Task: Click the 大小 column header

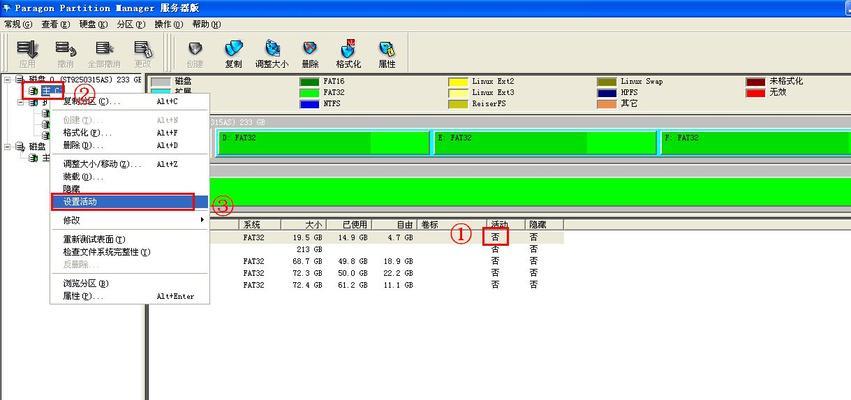Action: tap(303, 224)
